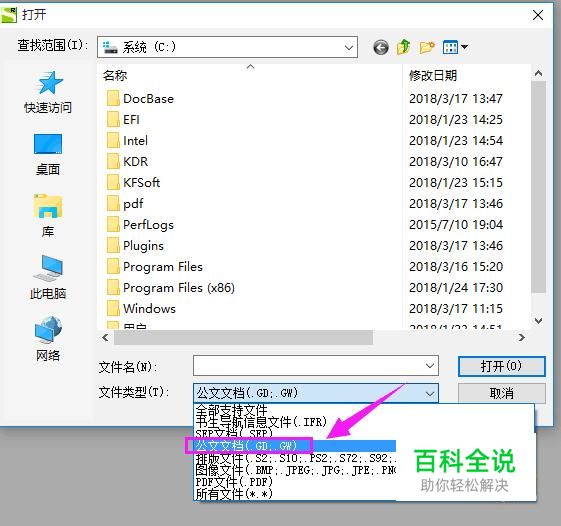The height and width of the screenshot is (526, 561).
Task: Open the view menu icon
Action: click(455, 47)
